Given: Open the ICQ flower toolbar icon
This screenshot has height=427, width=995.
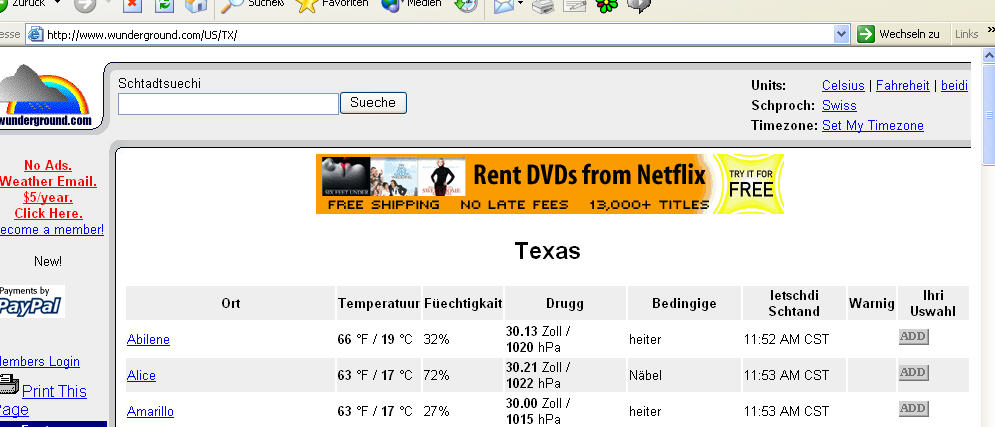Looking at the screenshot, I should click(607, 5).
